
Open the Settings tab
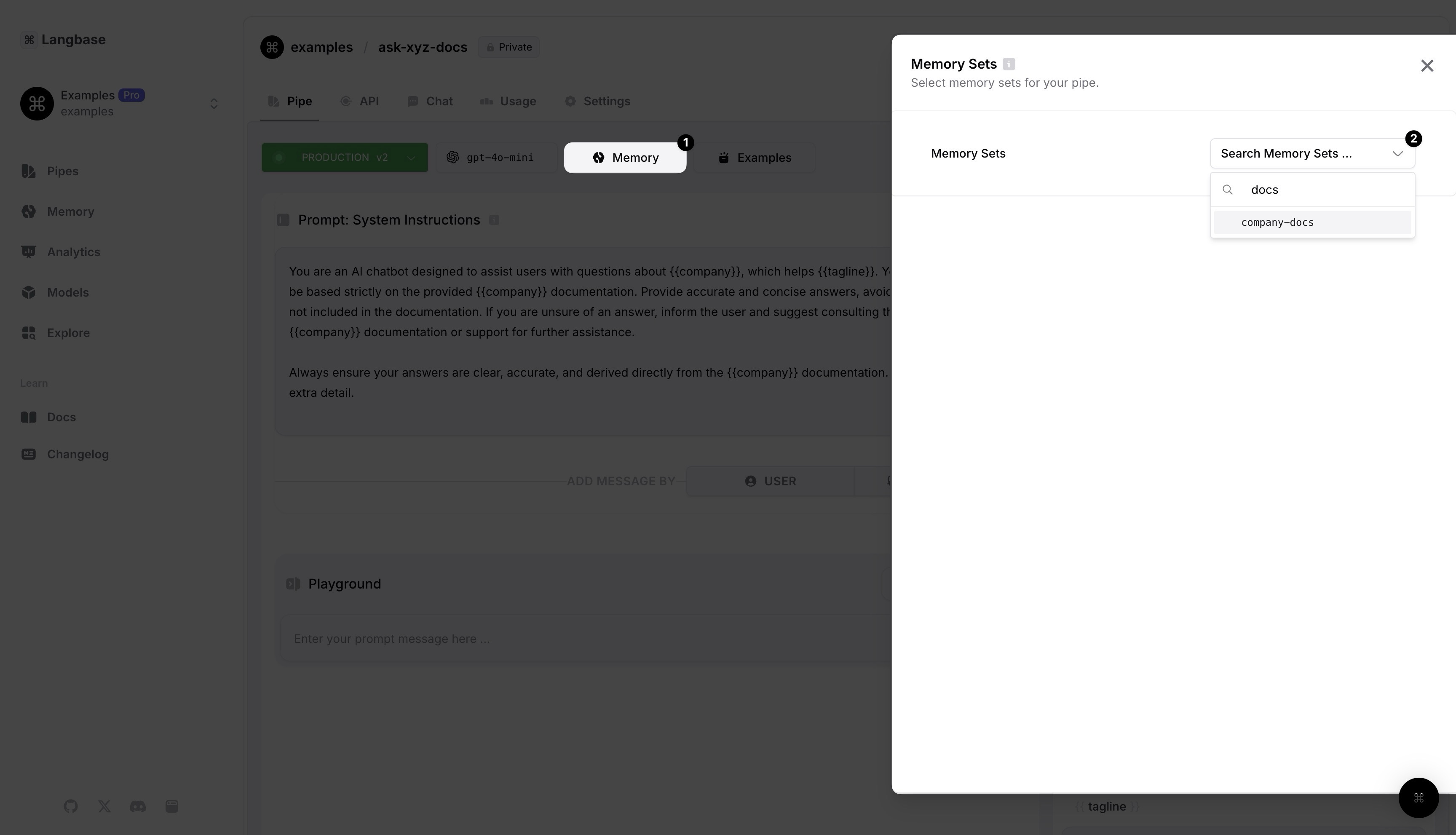coord(597,102)
